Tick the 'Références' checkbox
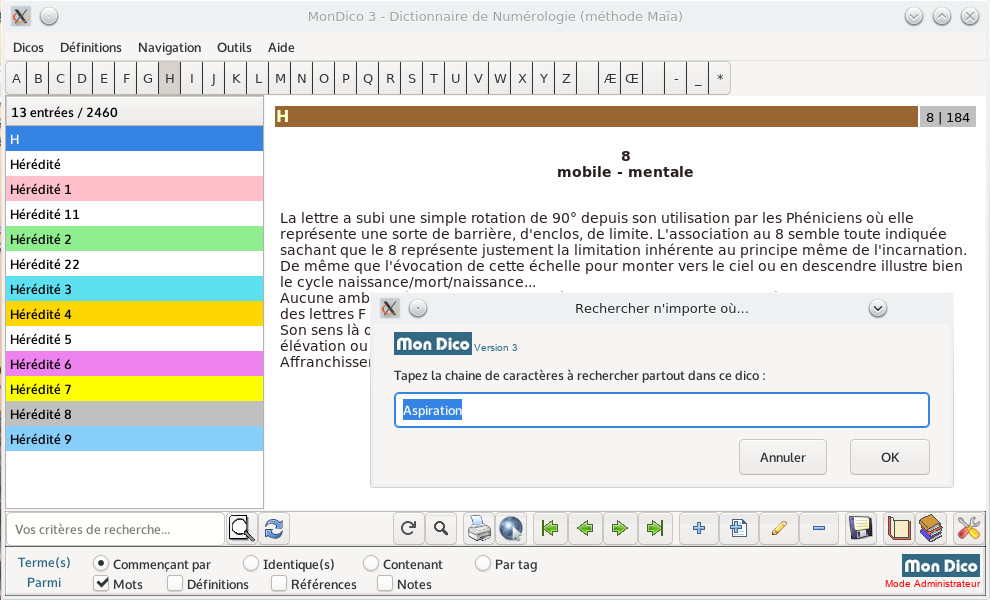 tap(279, 584)
